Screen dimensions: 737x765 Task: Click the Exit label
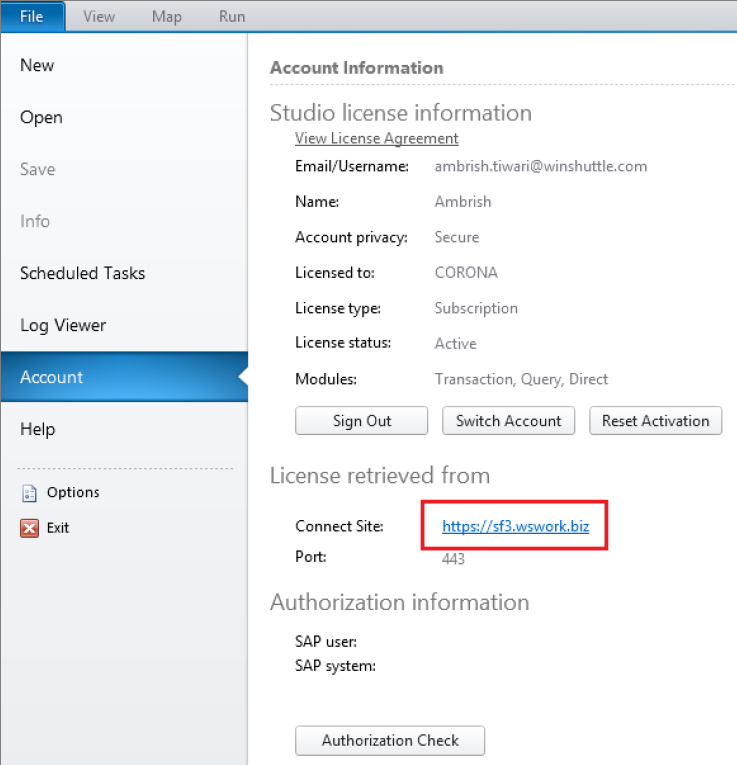click(58, 528)
